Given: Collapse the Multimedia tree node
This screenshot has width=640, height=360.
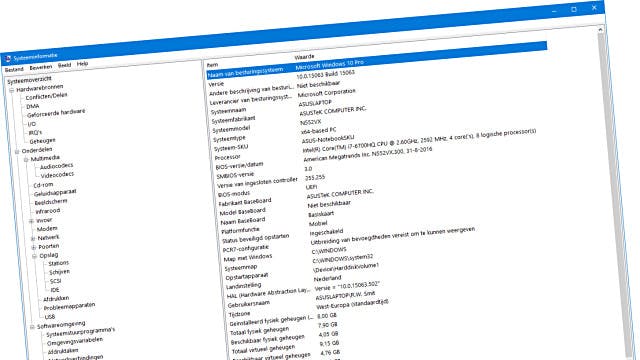Looking at the screenshot, I should click(26, 160).
